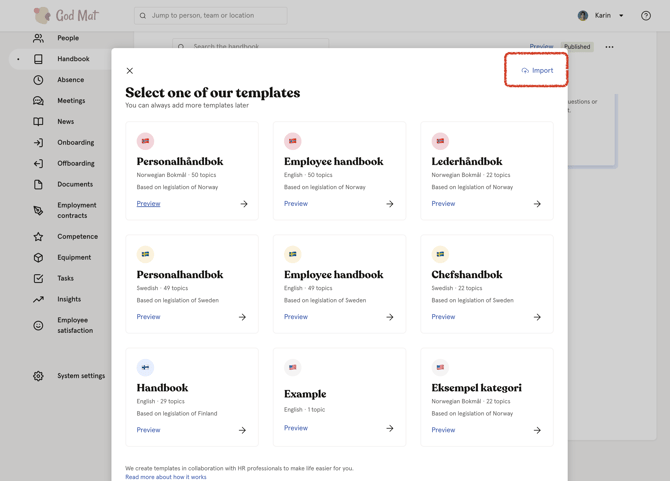The width and height of the screenshot is (670, 481).
Task: Open Read more about how it works
Action: [x=166, y=477]
